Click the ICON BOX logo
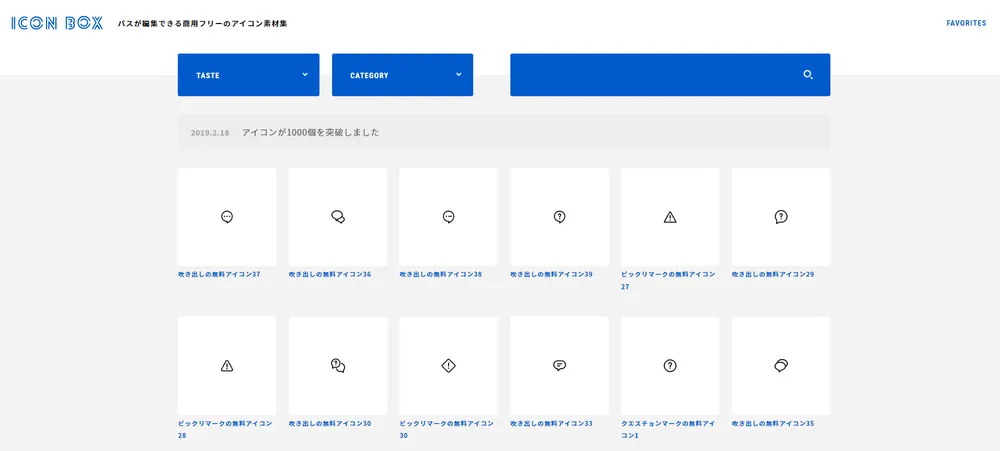The height and width of the screenshot is (451, 1000). click(57, 23)
